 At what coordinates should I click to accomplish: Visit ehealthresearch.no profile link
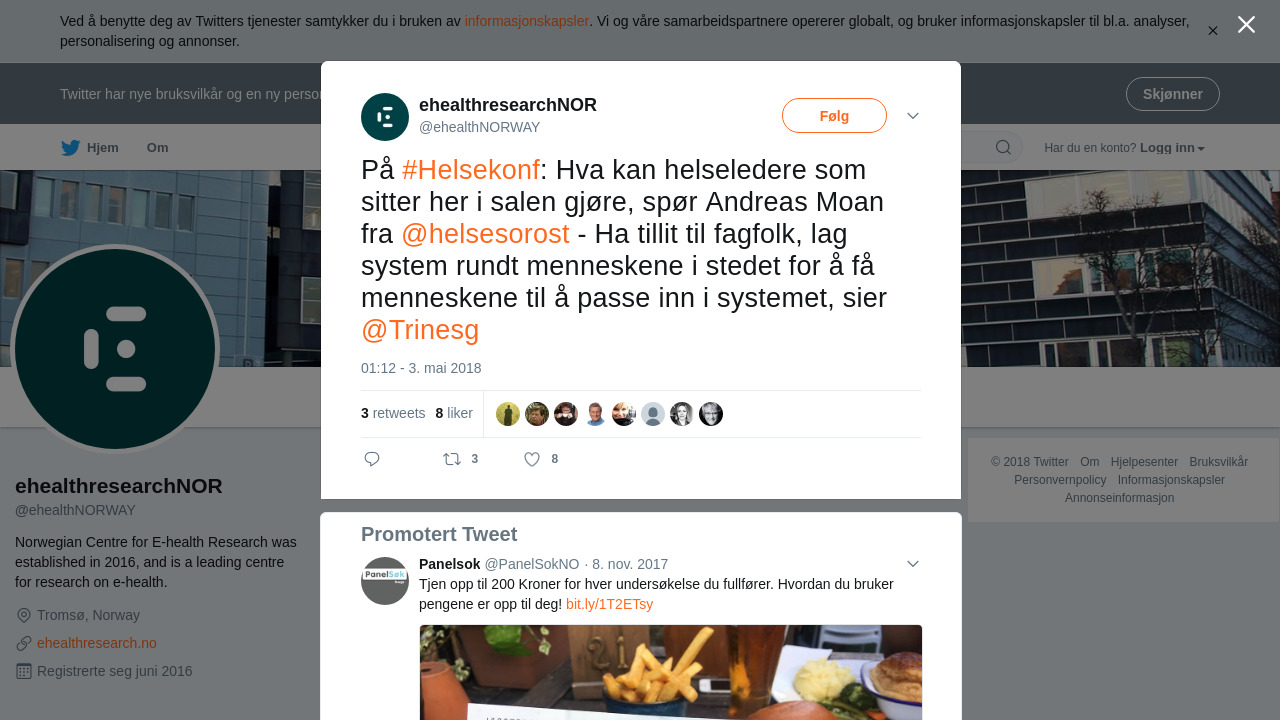pos(97,643)
